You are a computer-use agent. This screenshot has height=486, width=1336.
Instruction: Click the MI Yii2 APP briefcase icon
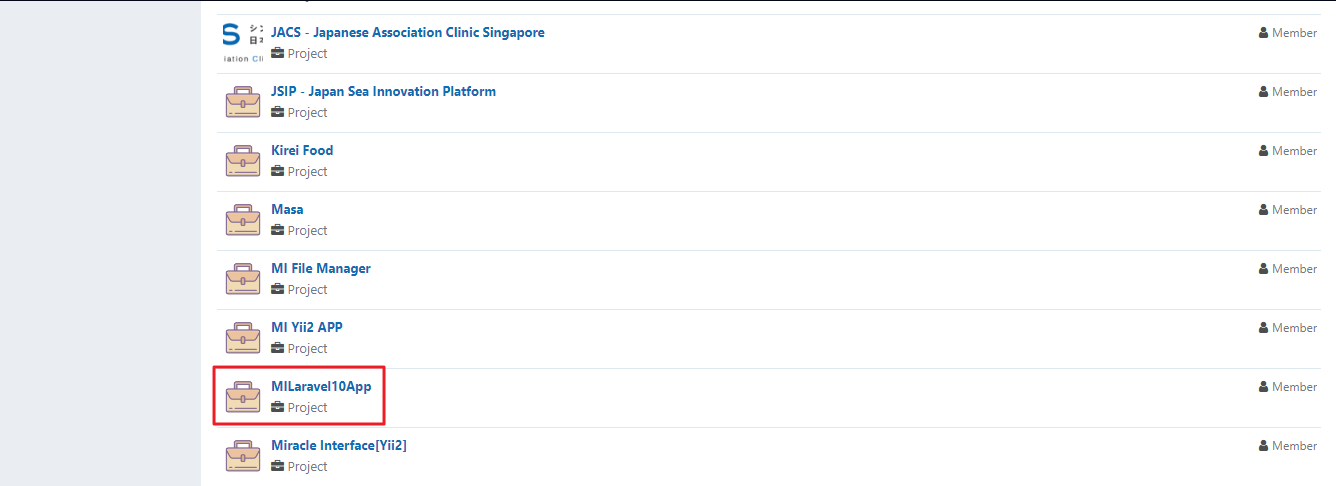tap(242, 338)
